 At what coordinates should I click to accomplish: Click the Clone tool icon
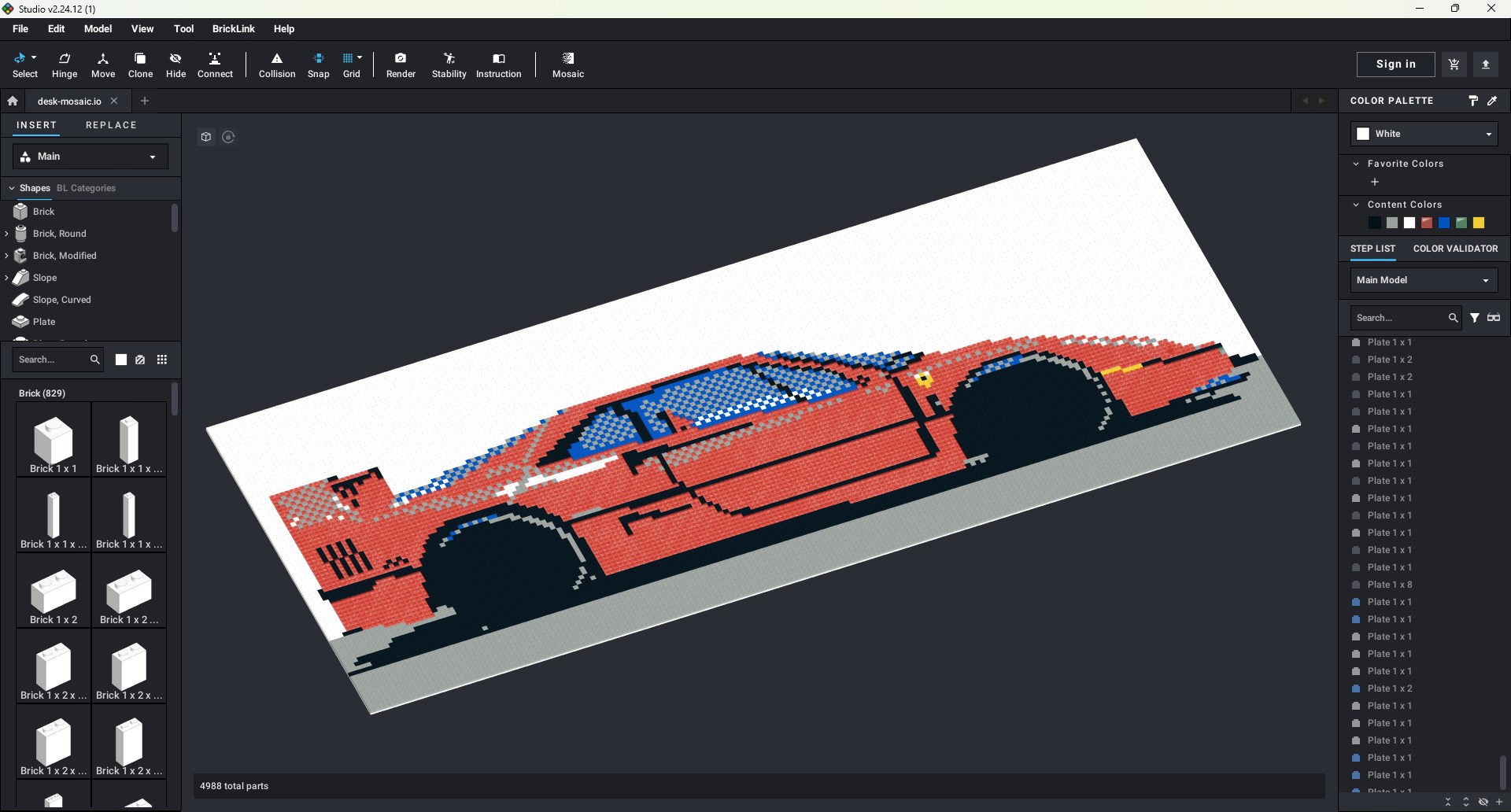[140, 65]
